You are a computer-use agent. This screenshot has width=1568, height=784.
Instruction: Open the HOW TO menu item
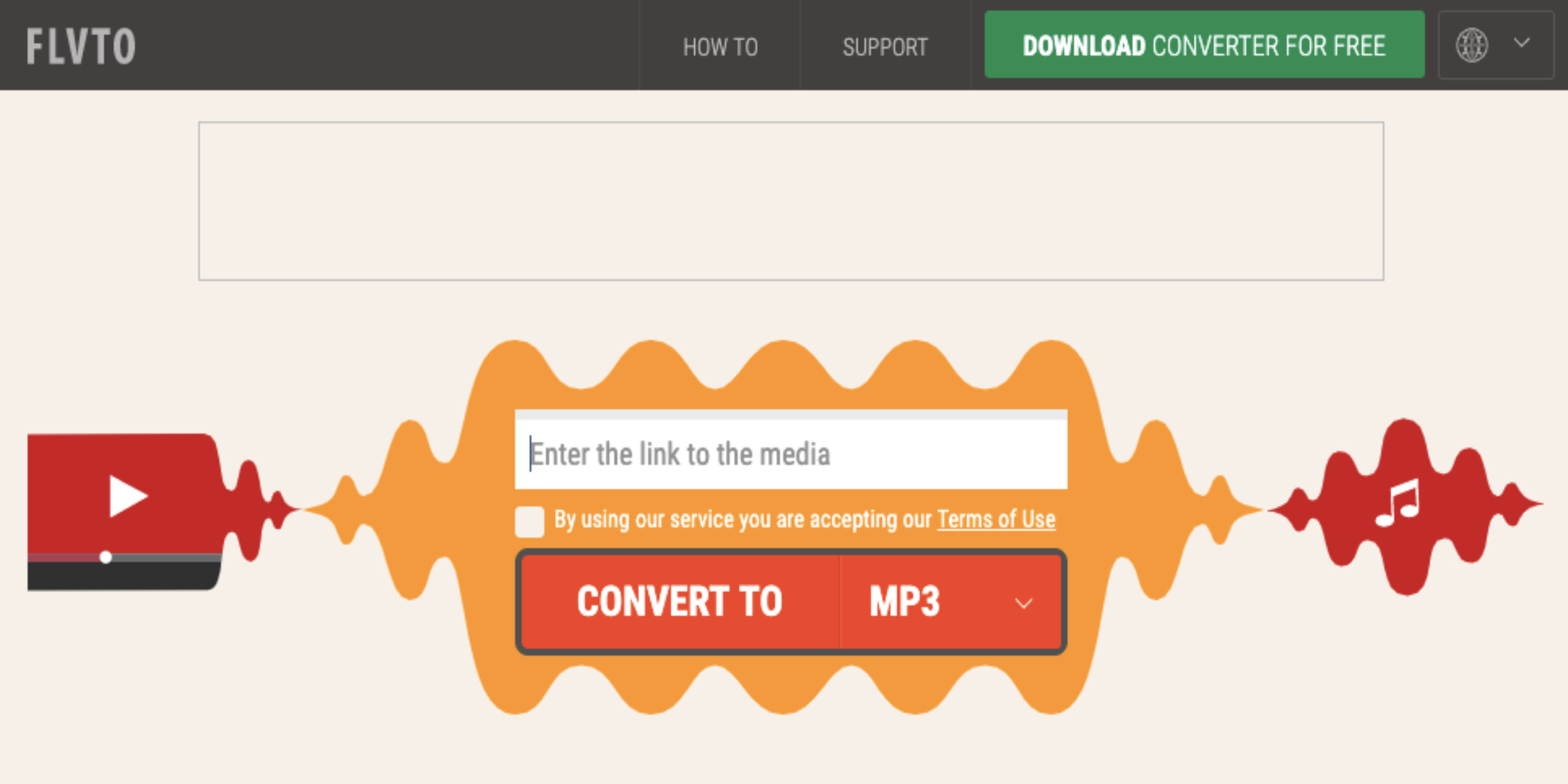(x=719, y=45)
